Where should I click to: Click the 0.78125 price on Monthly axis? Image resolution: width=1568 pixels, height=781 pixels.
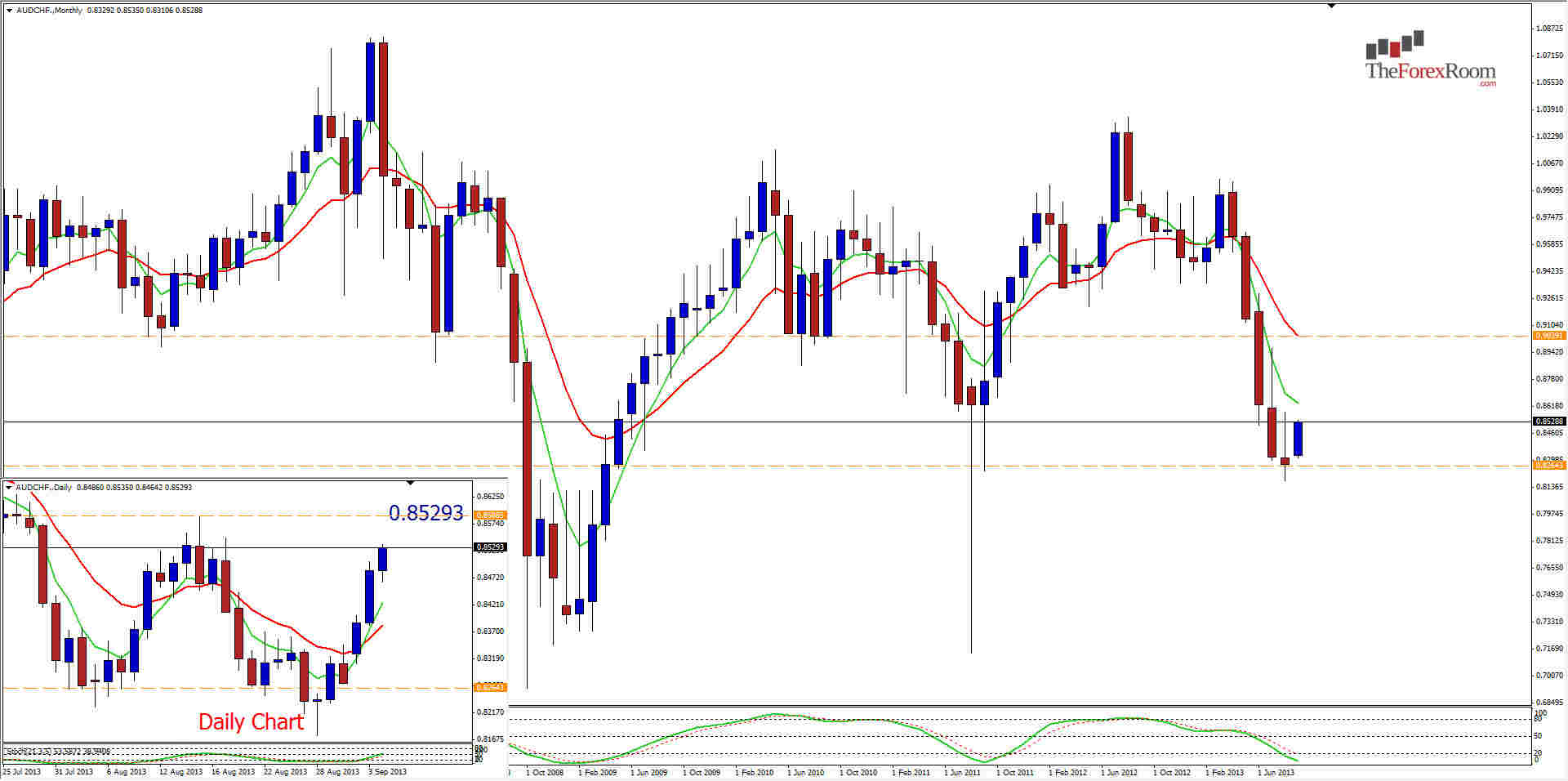[x=1549, y=541]
